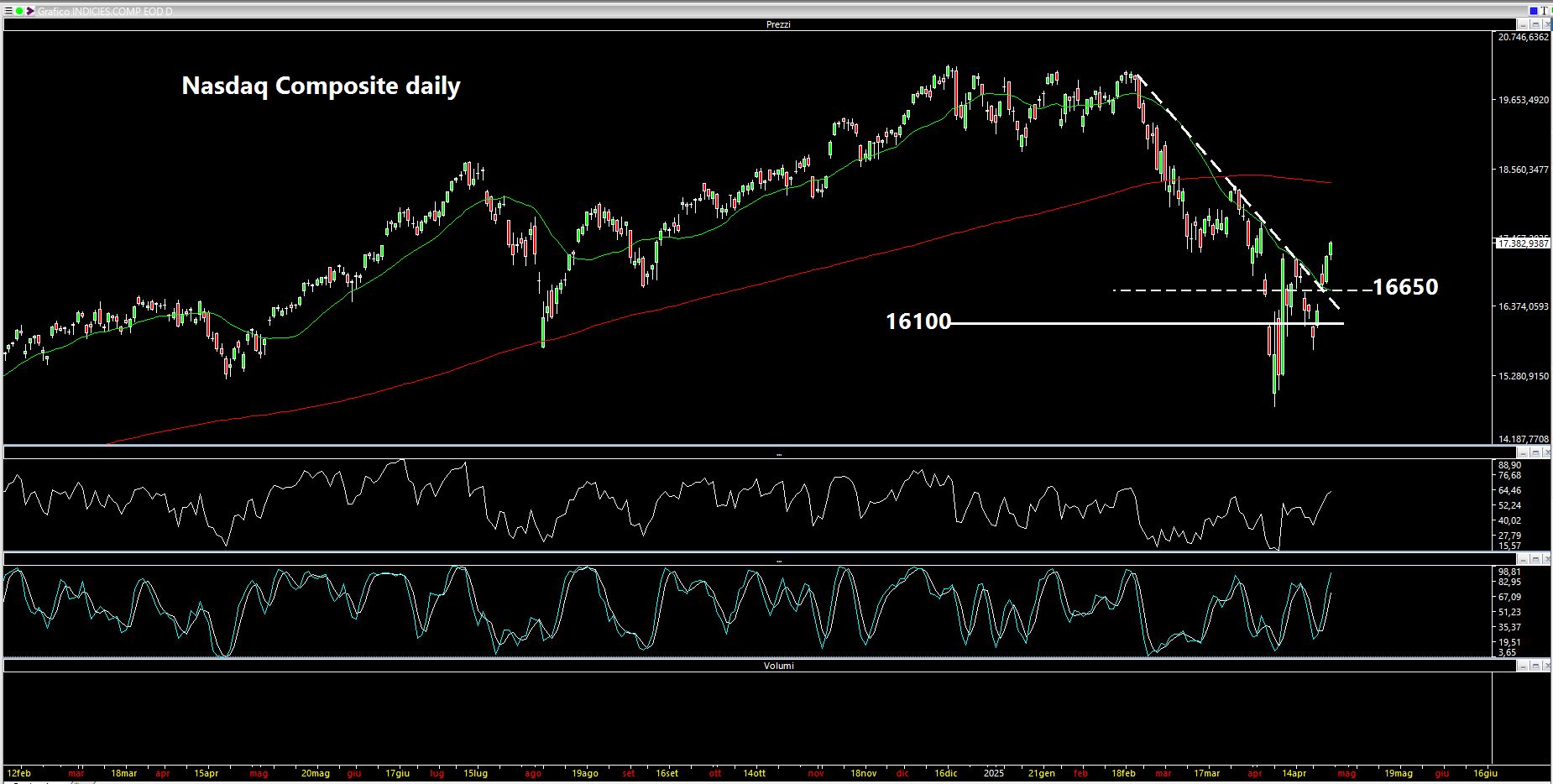Click the 16giu date on the time axis
Screen dimensions: 1553x784
(x=1485, y=773)
